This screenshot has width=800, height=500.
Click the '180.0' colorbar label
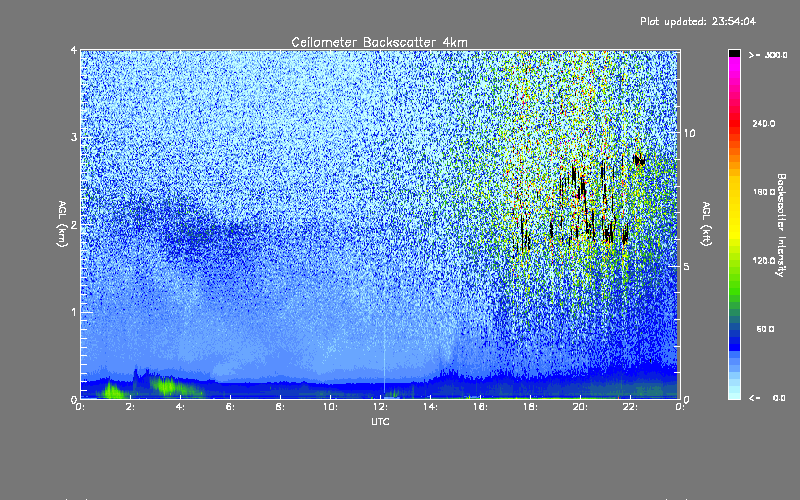coord(764,192)
